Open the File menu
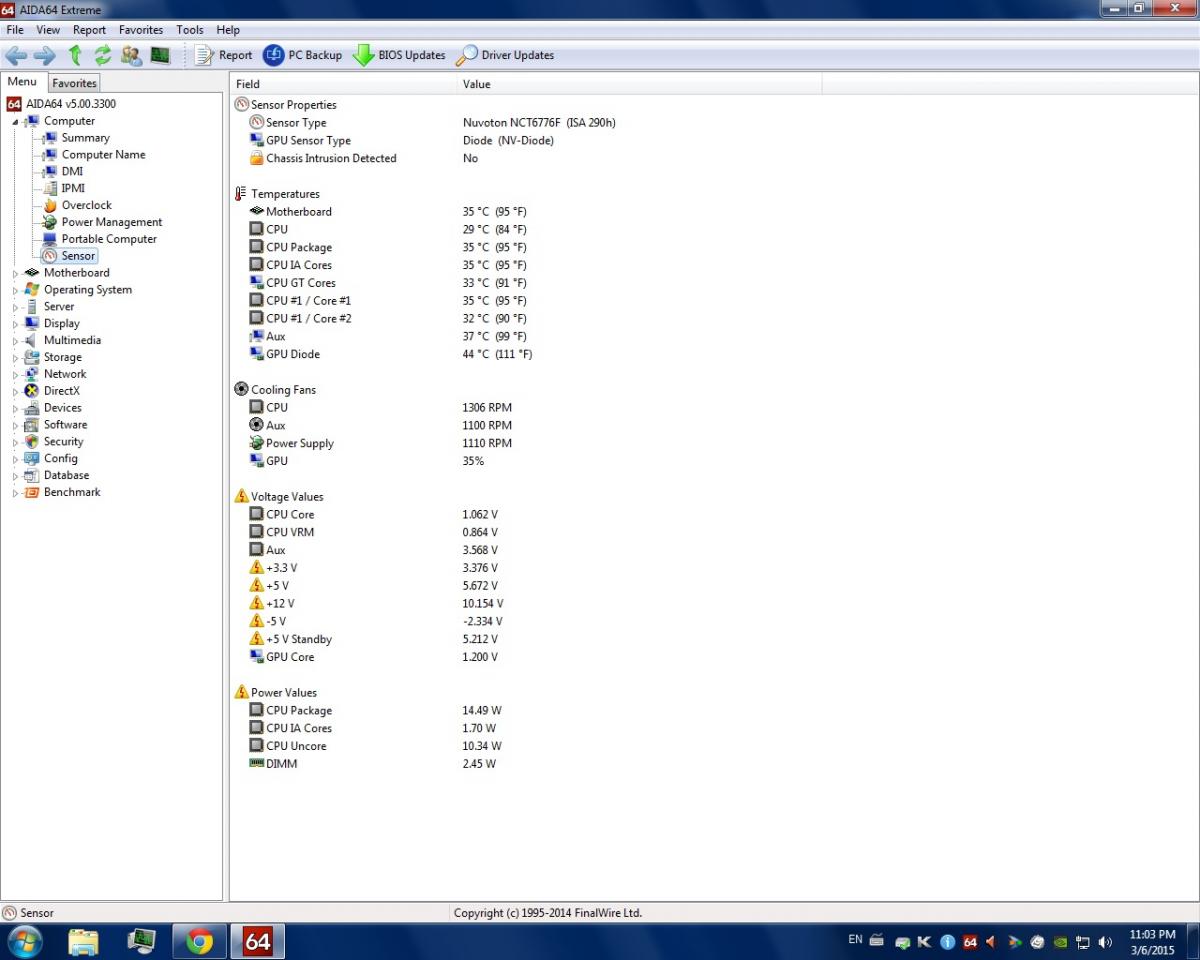 (15, 30)
